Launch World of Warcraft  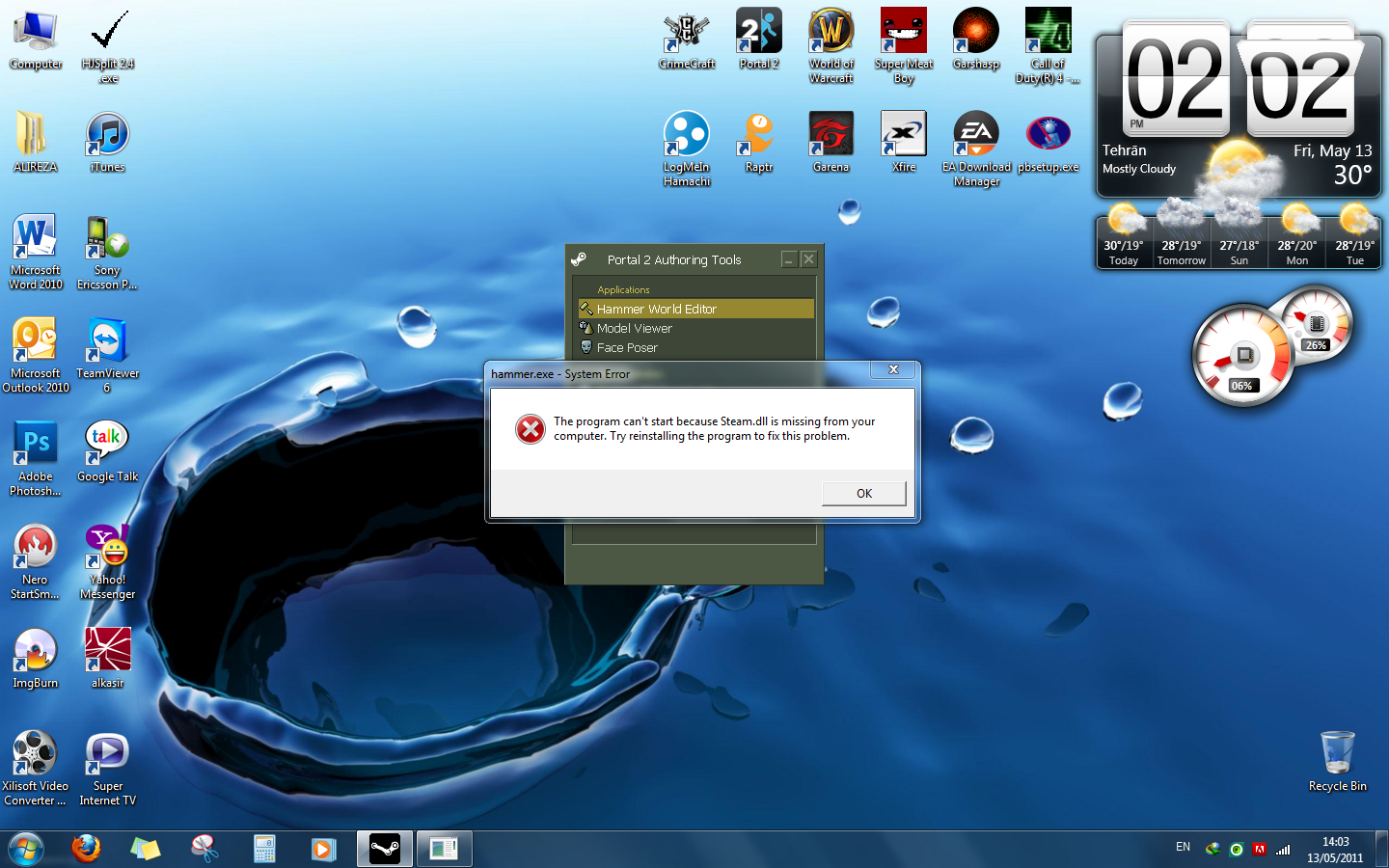point(831,29)
